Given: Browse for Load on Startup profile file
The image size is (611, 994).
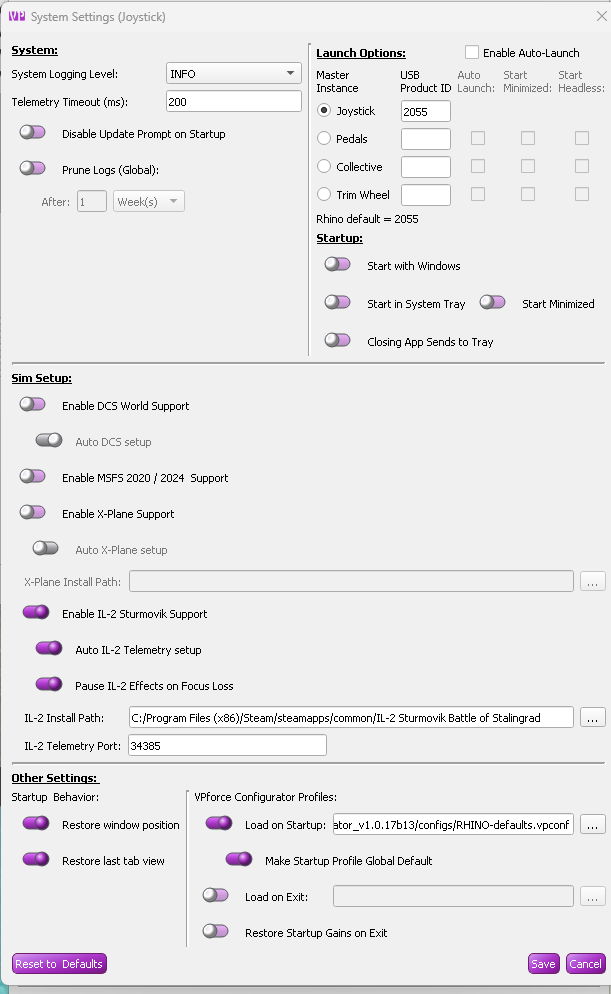Looking at the screenshot, I should [x=593, y=825].
